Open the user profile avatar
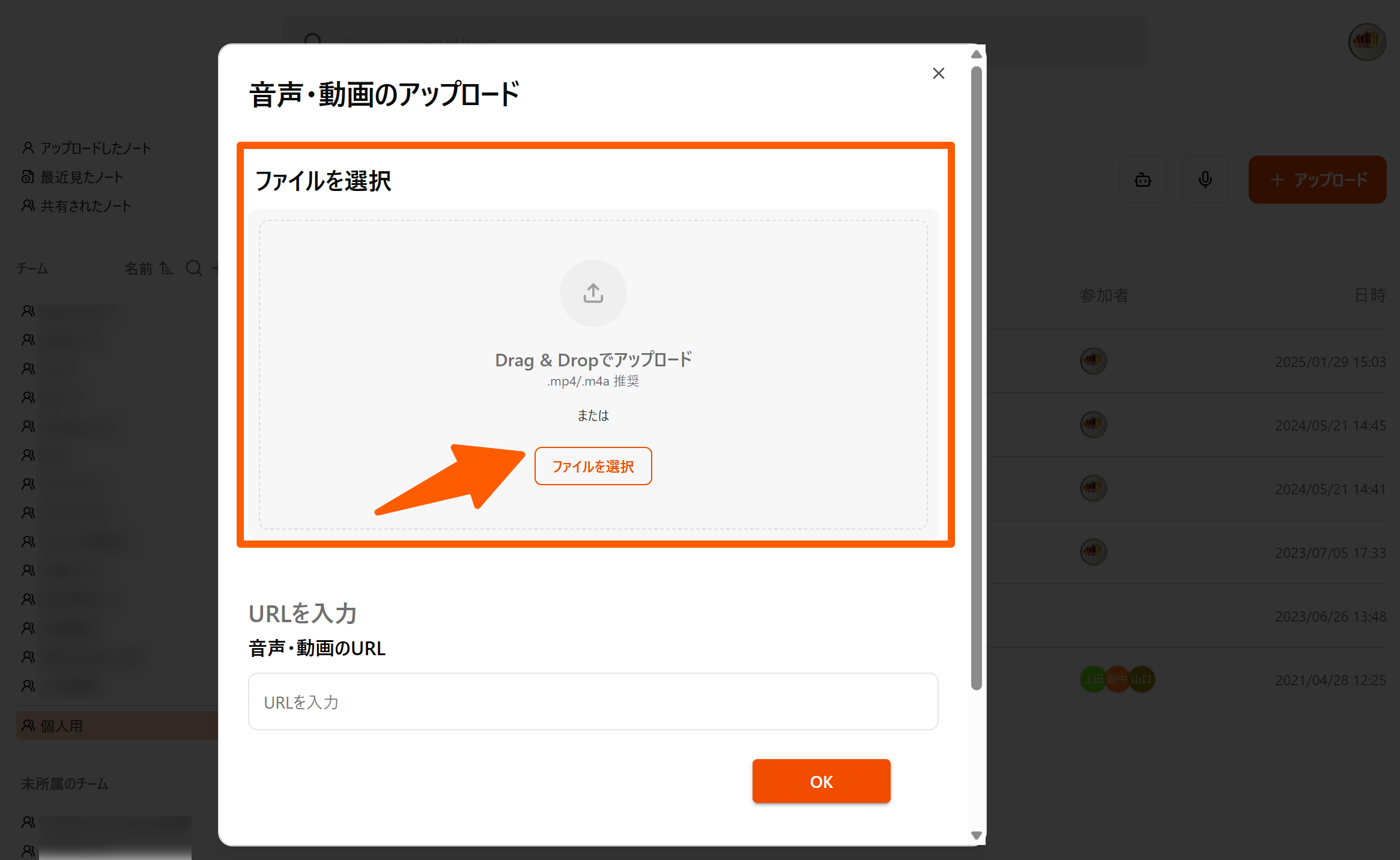 click(x=1366, y=42)
